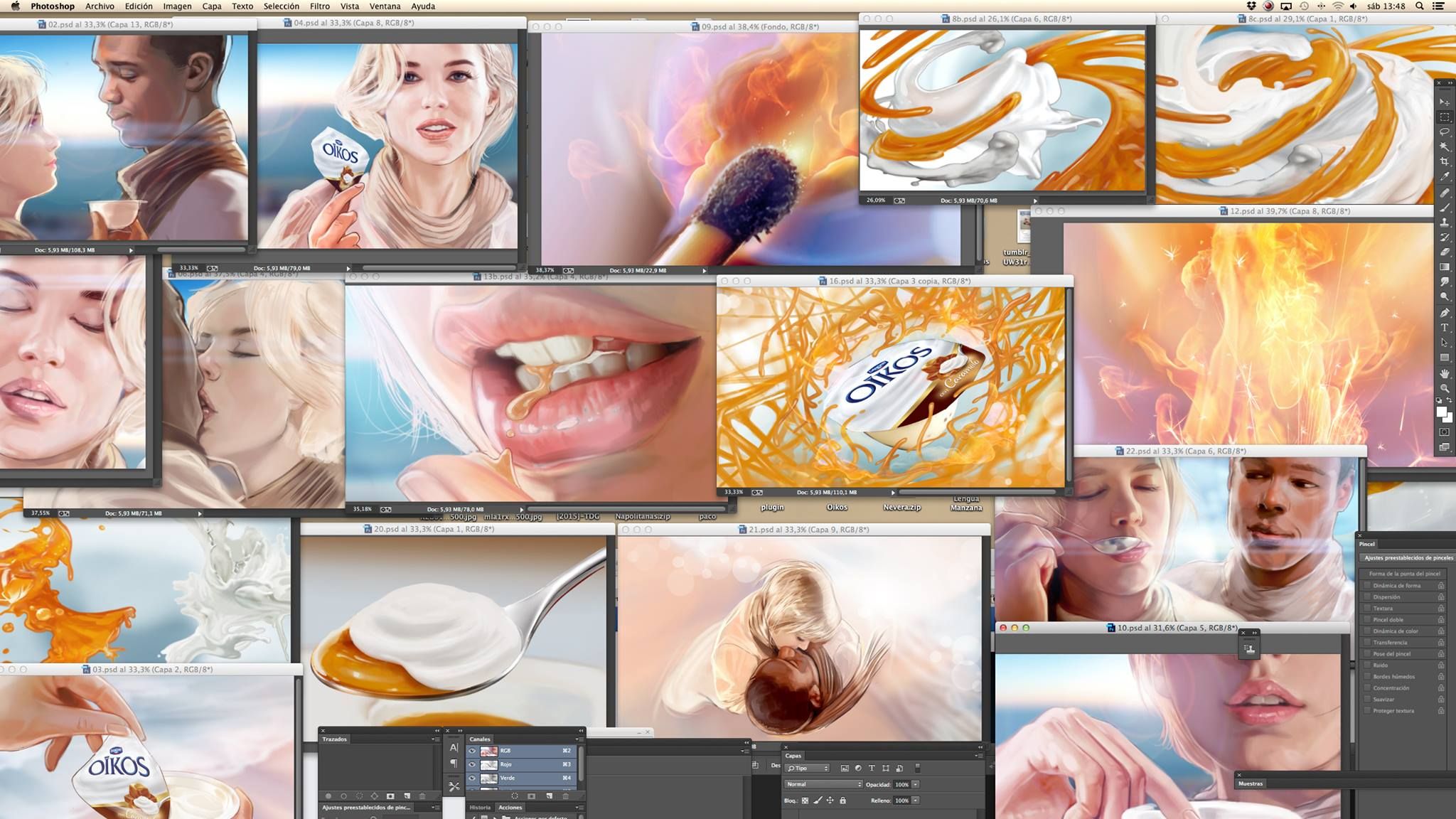Open the Filtro menu

point(319,6)
